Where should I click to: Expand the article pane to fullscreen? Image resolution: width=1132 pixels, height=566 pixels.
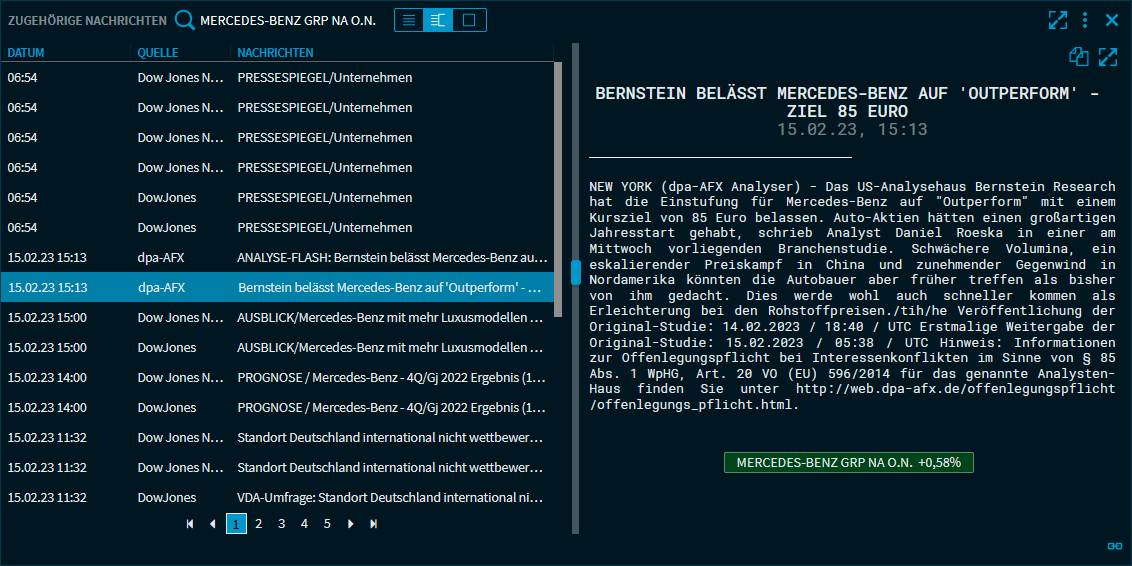click(x=1108, y=57)
